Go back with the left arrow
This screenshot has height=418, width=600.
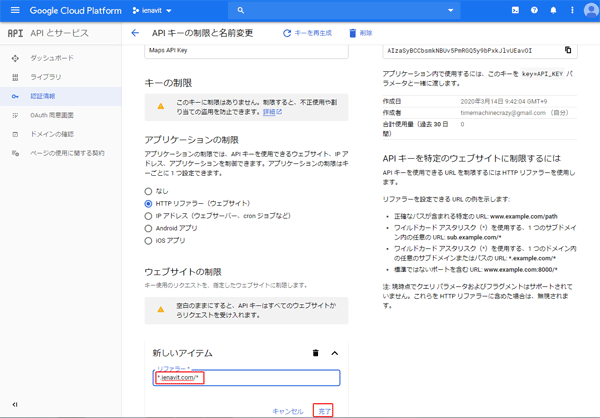click(135, 33)
